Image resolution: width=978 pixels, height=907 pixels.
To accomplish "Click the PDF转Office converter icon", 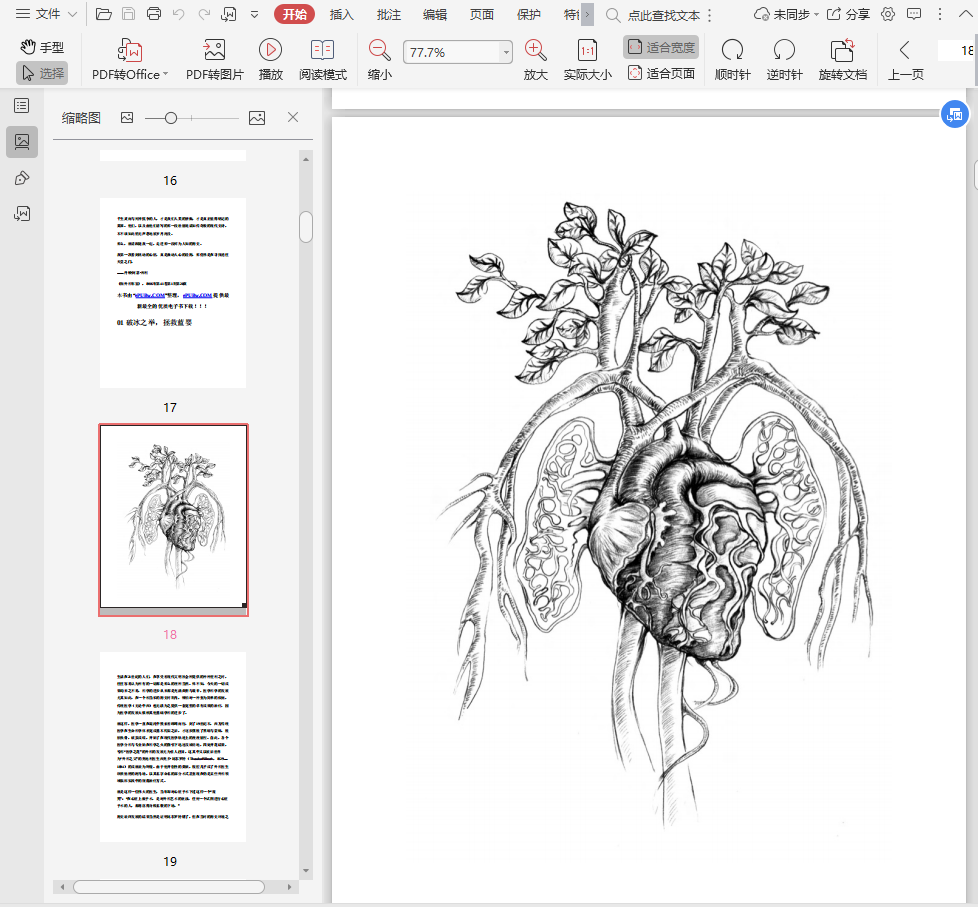I will [129, 51].
